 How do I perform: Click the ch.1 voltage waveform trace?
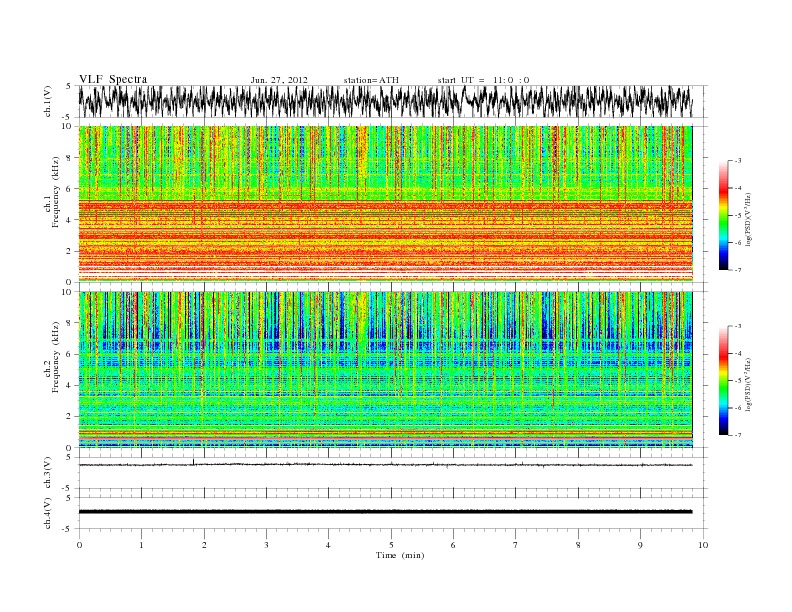click(x=385, y=101)
